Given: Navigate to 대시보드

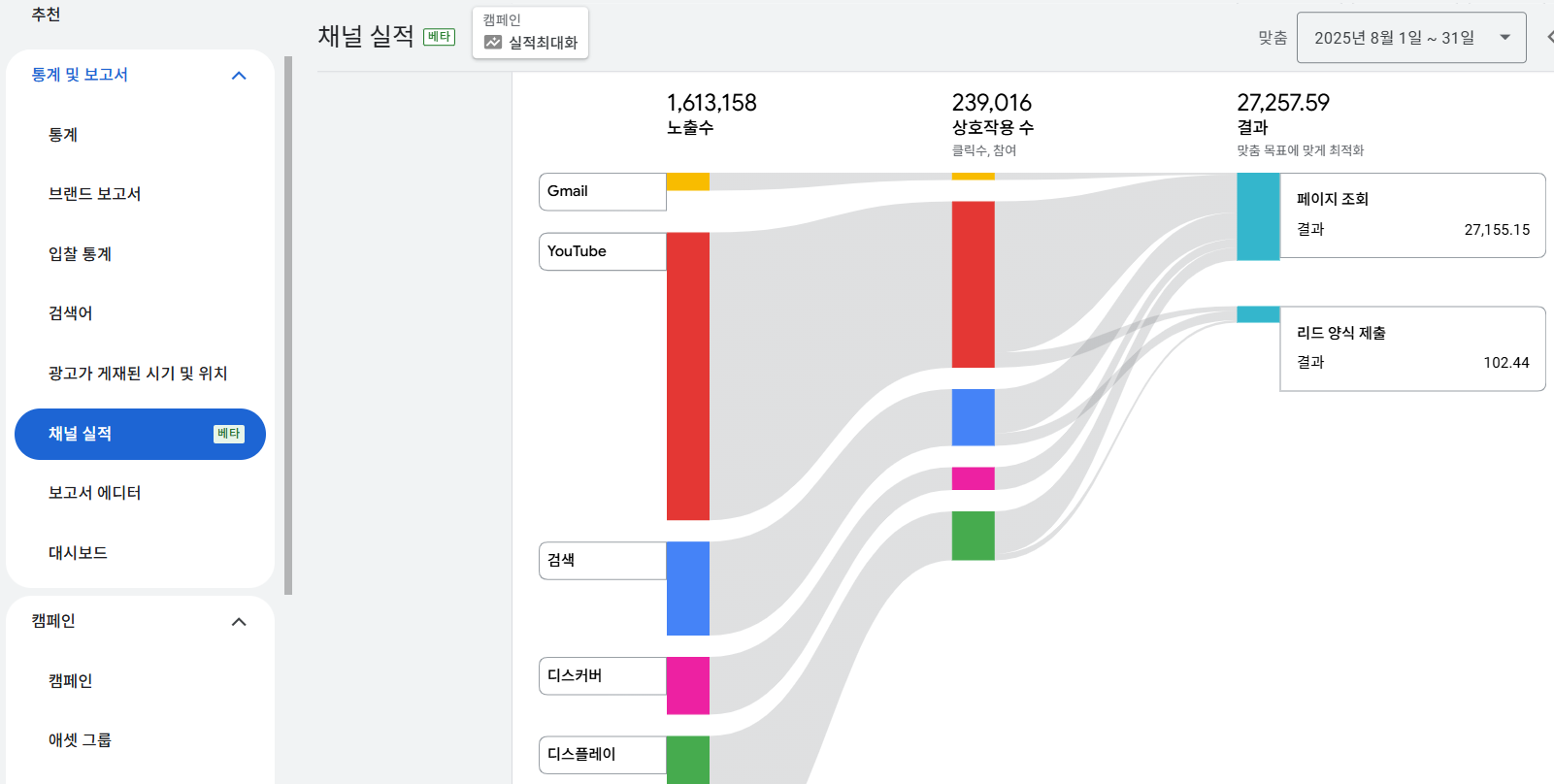Looking at the screenshot, I should (x=78, y=553).
